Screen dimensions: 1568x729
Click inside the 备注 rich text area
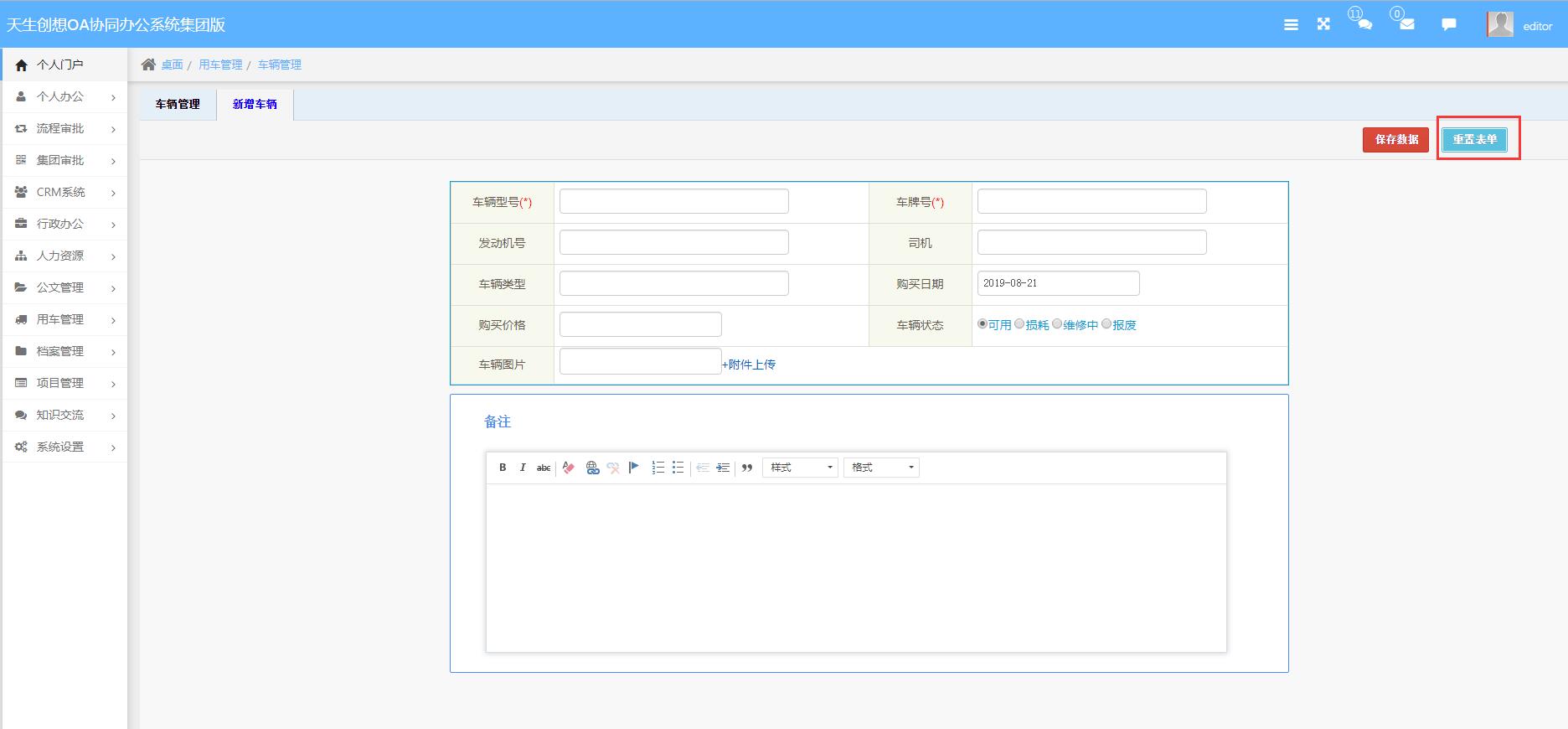point(856,568)
